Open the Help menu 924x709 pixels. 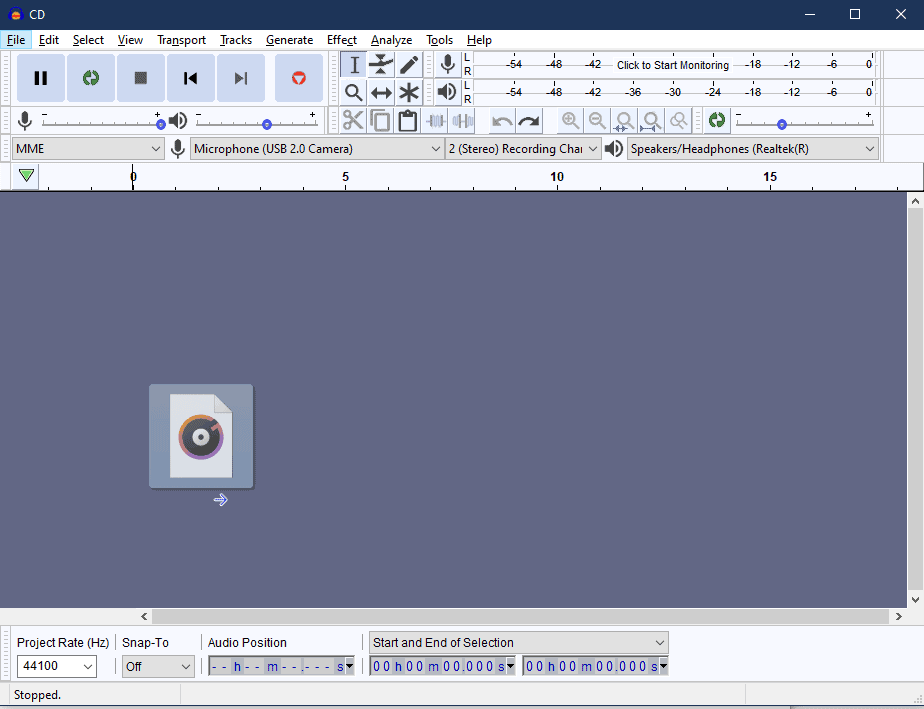479,40
